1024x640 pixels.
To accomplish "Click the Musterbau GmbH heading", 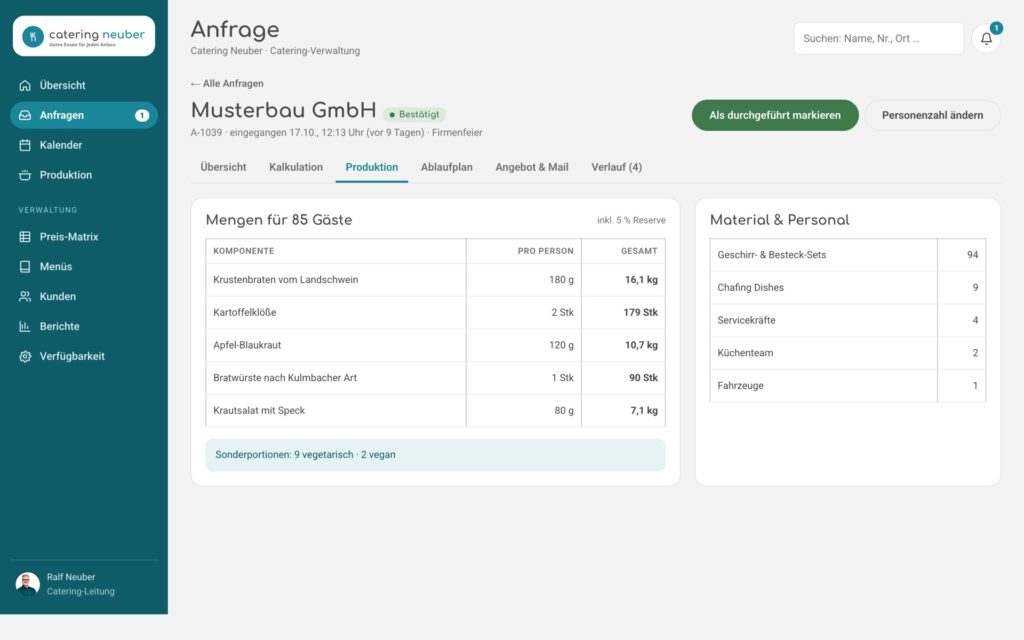I will coord(283,110).
